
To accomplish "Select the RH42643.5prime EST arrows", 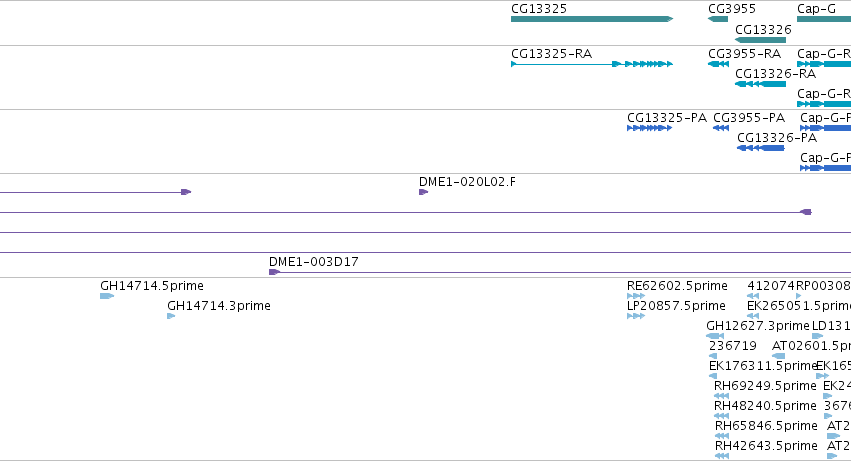I will coord(722,456).
